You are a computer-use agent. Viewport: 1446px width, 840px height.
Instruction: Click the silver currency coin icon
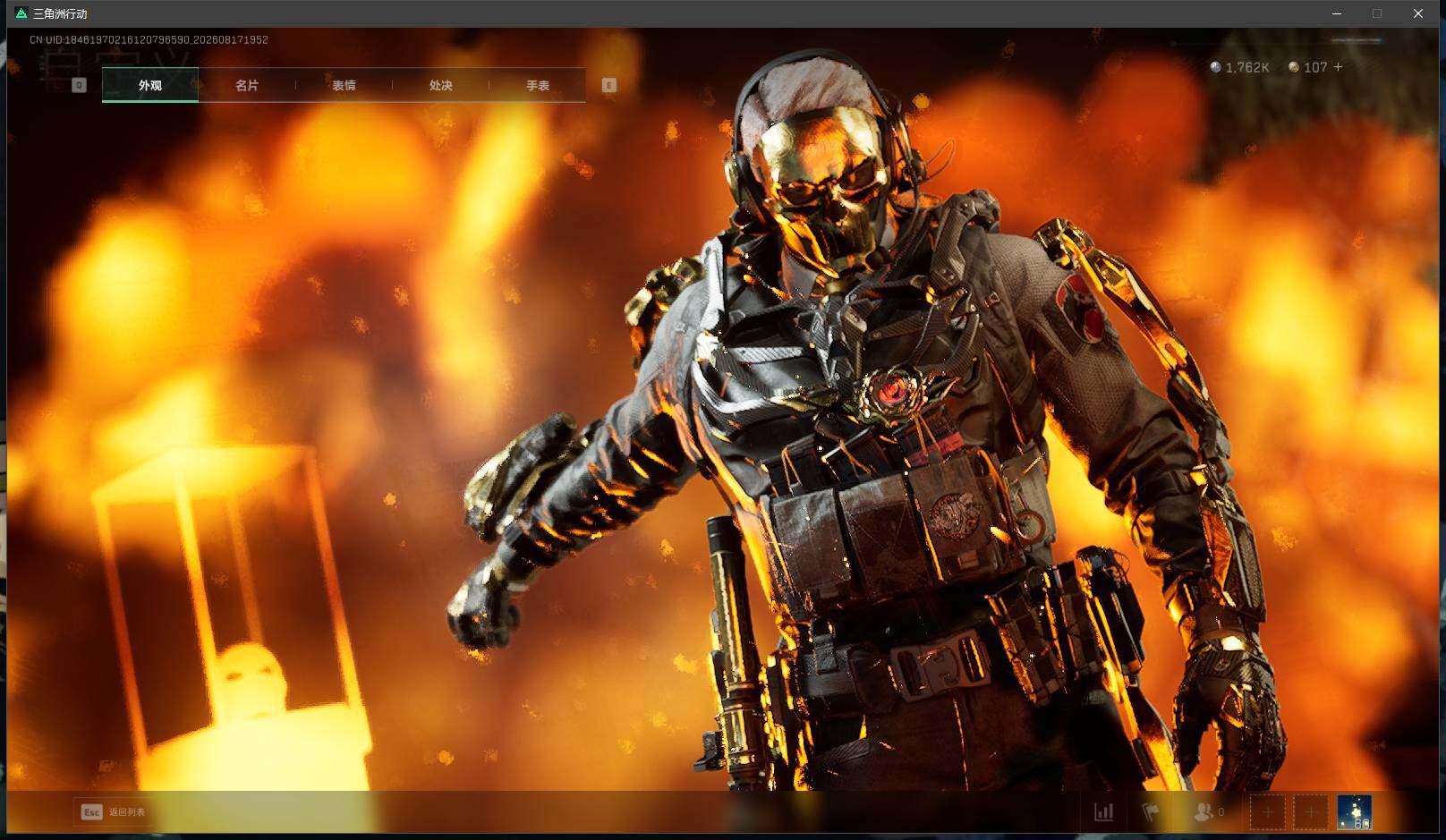(x=1215, y=67)
